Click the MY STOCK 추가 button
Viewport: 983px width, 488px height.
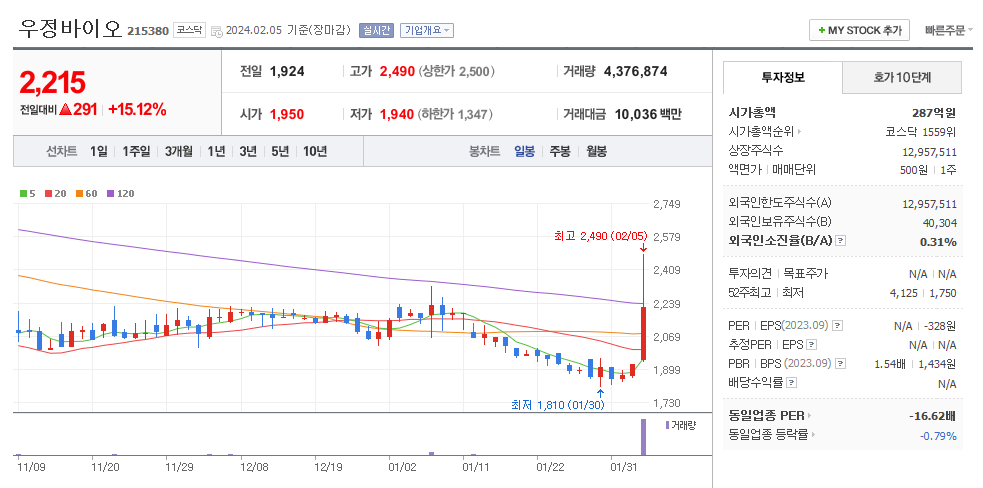pos(859,30)
